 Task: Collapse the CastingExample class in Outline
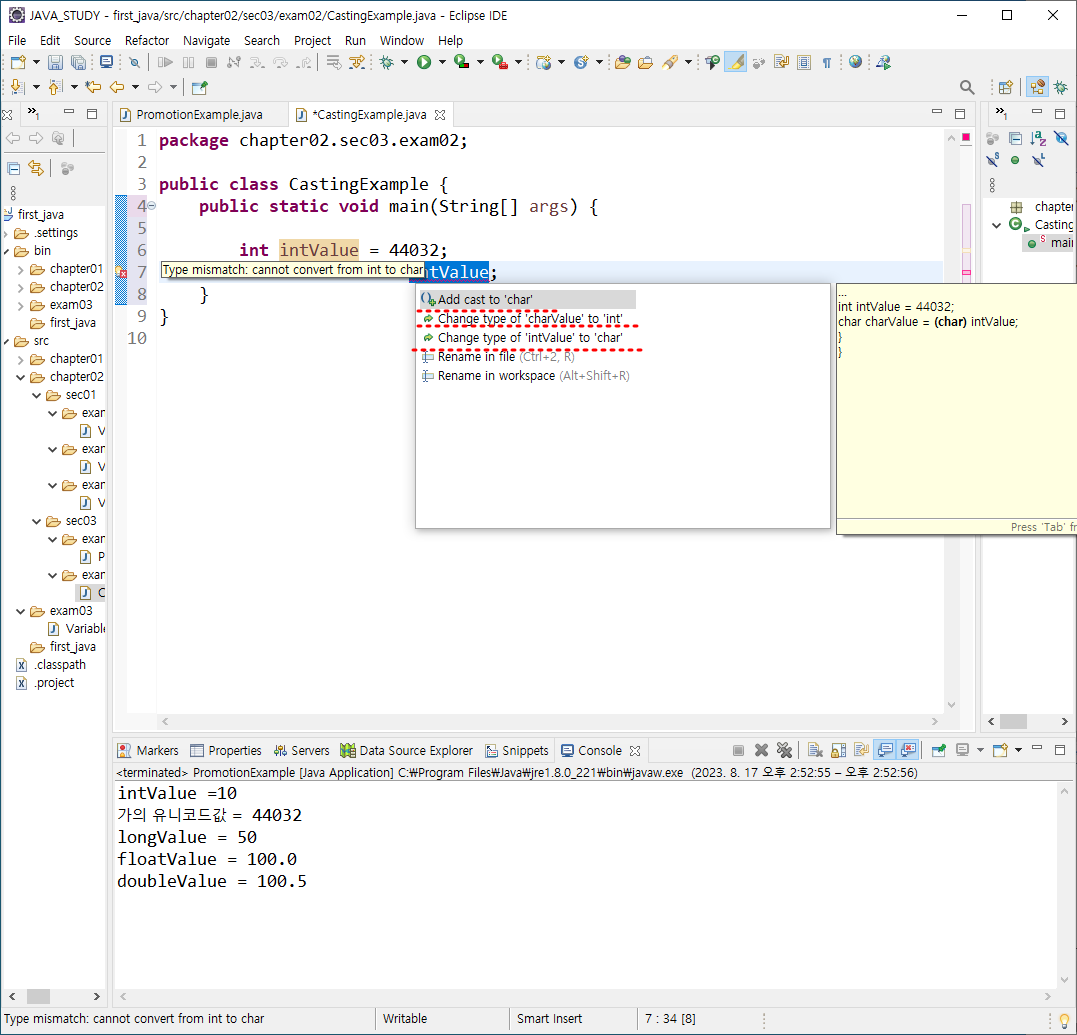pyautogui.click(x=997, y=225)
